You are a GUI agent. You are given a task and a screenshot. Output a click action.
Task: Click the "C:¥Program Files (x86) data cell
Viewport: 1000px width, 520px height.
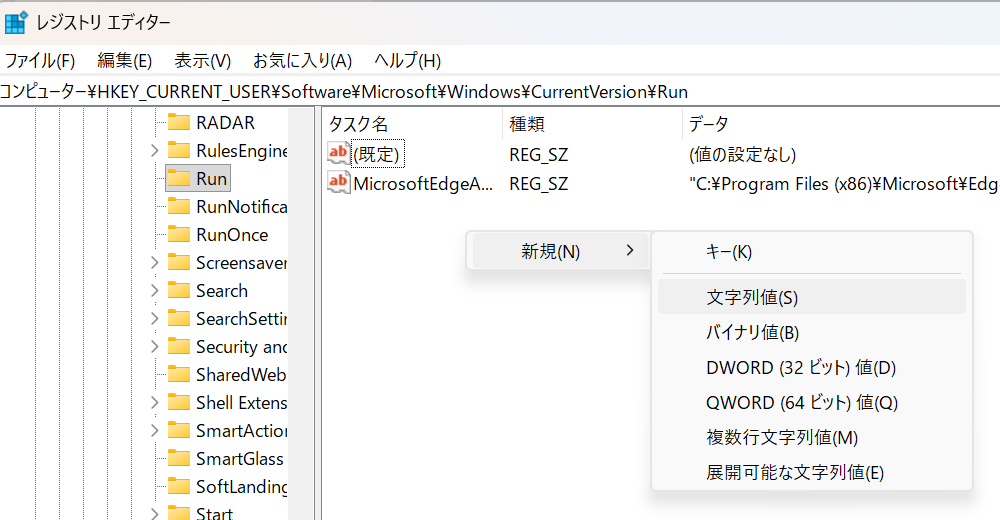tap(843, 184)
